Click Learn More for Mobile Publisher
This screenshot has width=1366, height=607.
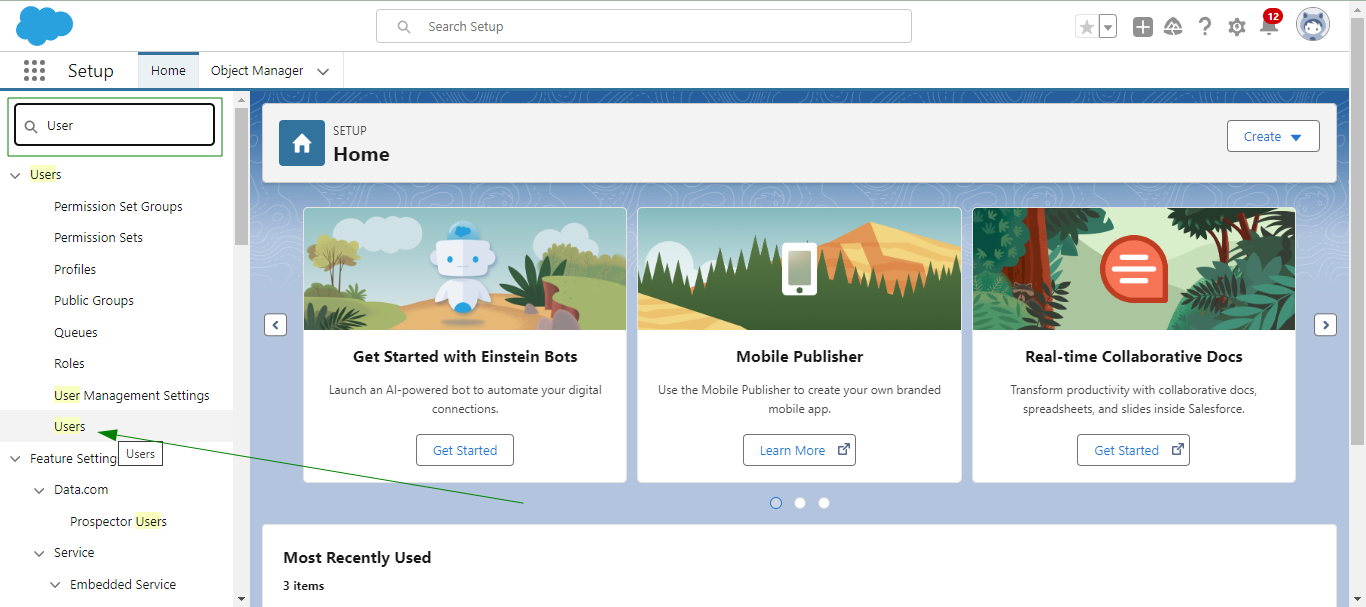798,451
